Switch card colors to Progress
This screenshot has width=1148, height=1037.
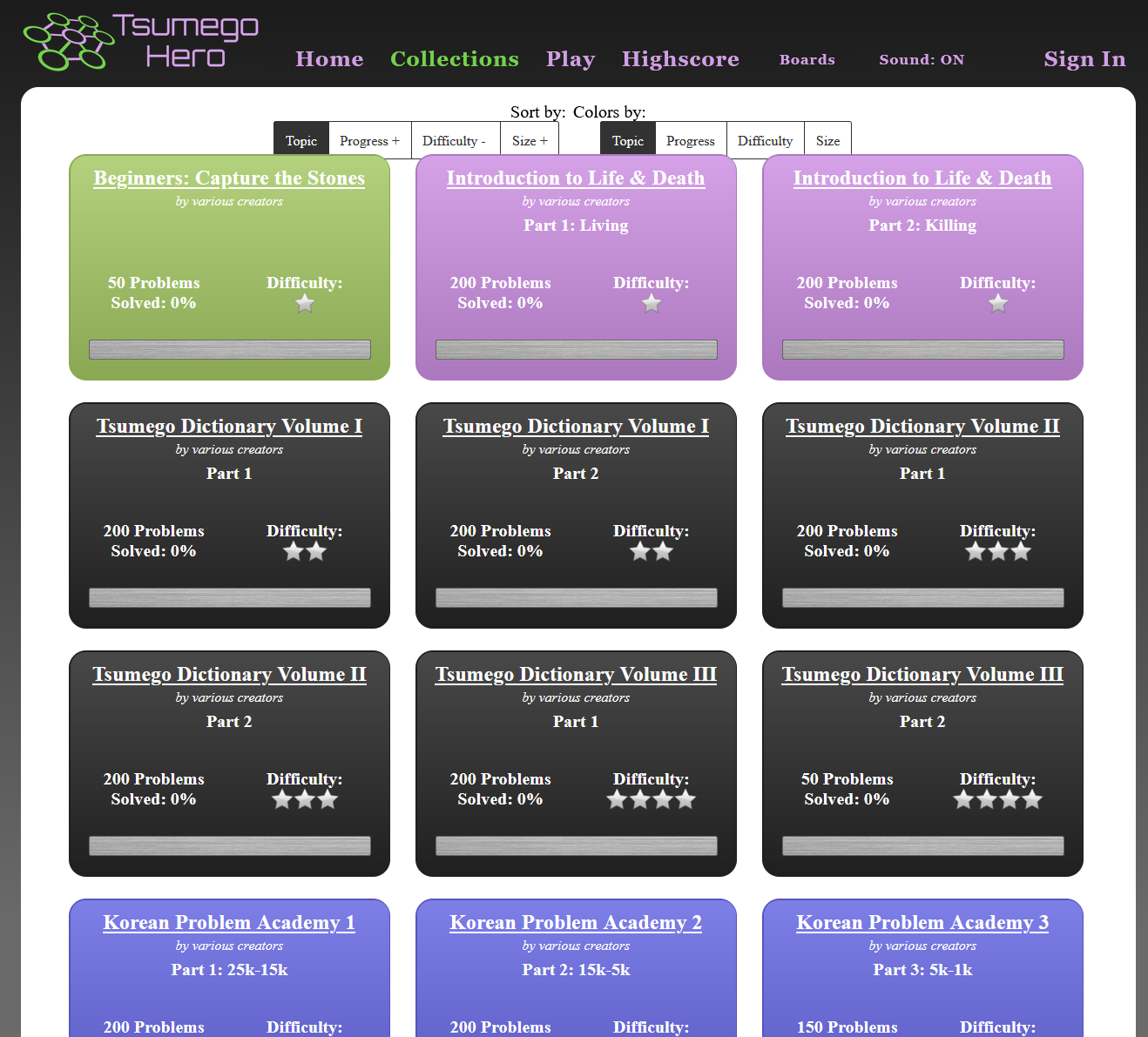tap(690, 139)
